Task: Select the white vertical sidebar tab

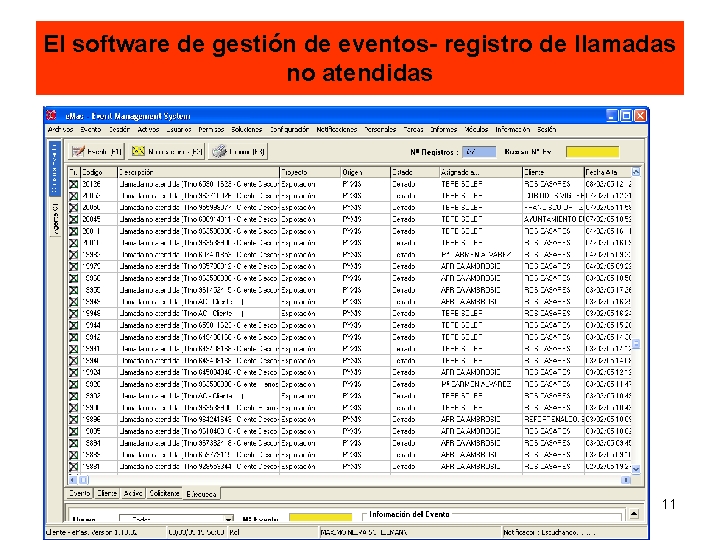Action: (55, 218)
